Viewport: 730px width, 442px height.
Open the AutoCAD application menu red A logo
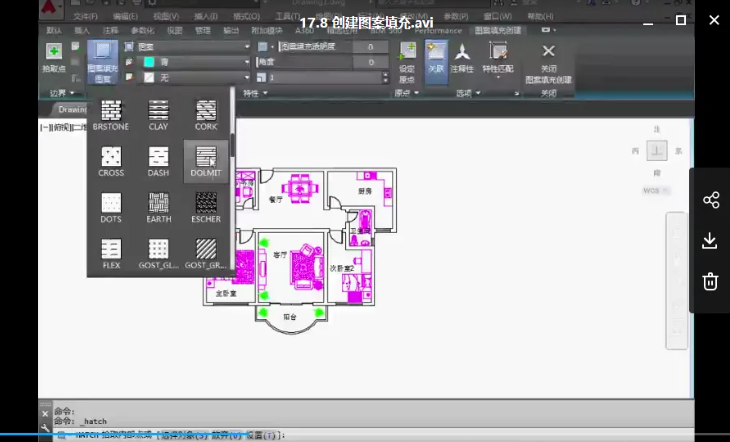click(51, 7)
